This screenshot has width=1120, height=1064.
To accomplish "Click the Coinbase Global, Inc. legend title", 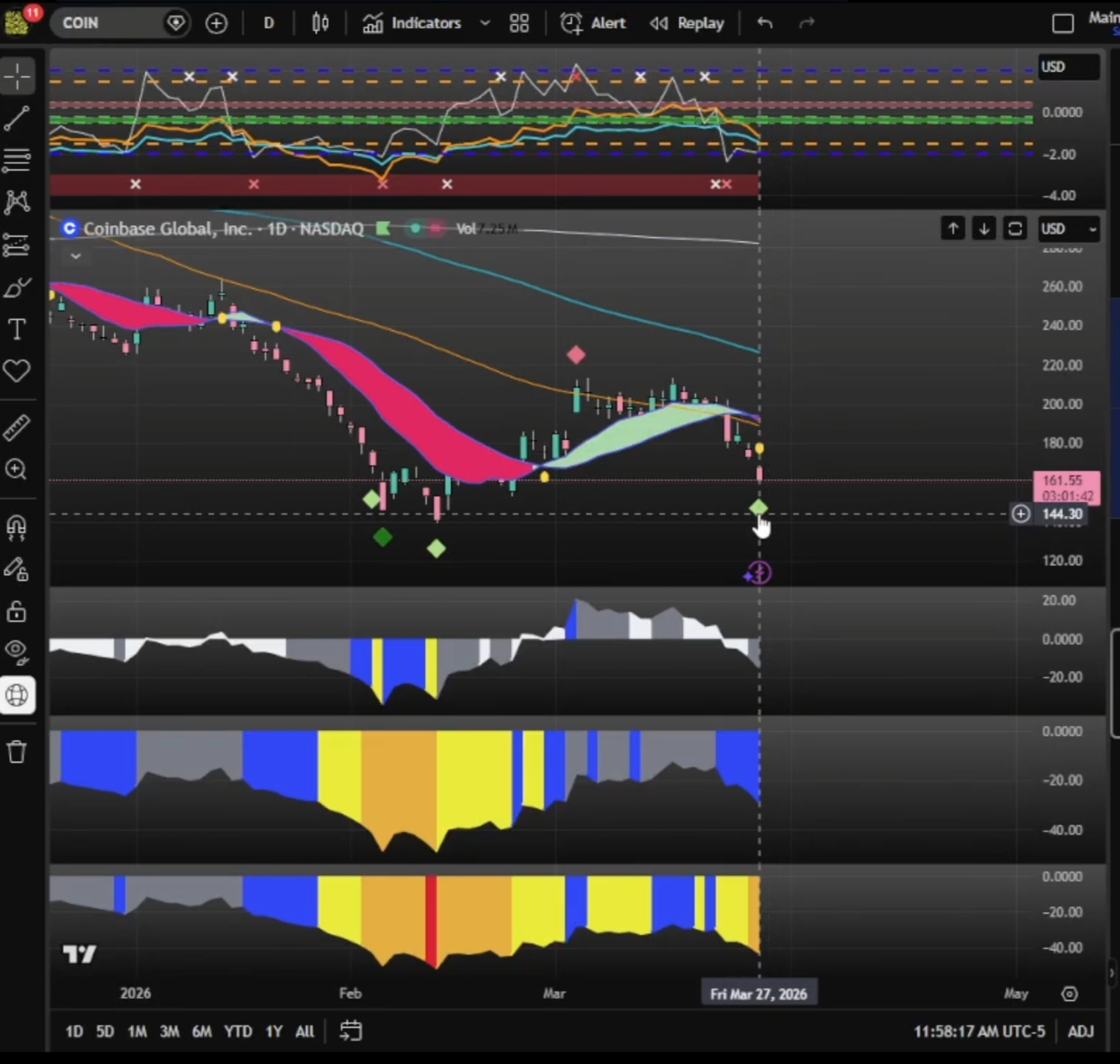I will 223,228.
